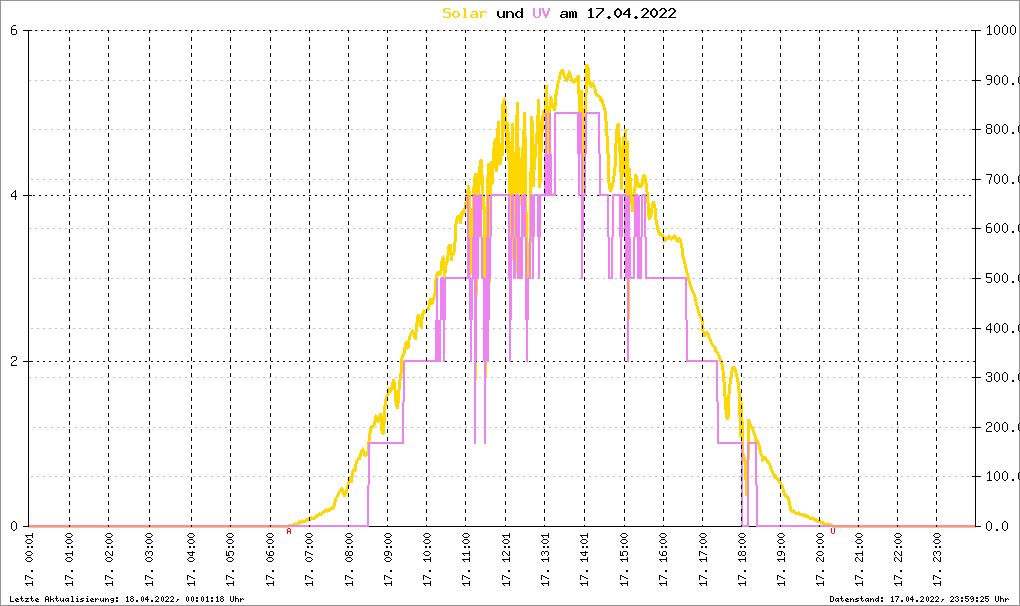Click the Letzte Aktualisierung timestamp text

pos(126,599)
